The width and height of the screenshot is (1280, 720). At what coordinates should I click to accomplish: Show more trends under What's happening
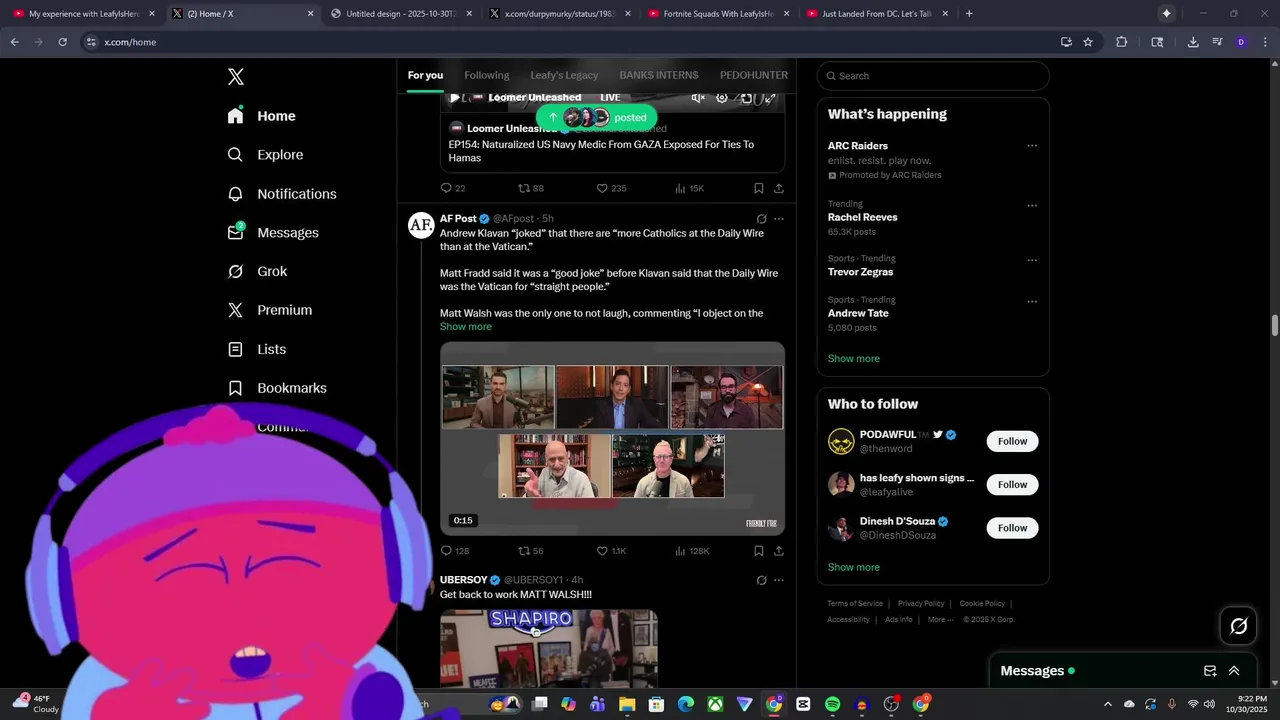point(854,358)
